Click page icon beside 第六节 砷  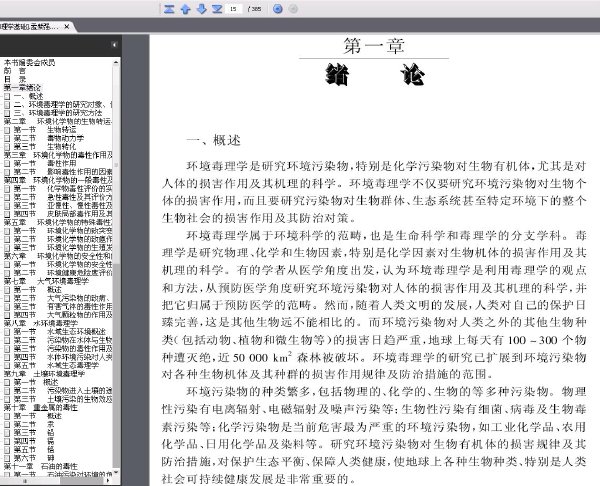pos(7,458)
